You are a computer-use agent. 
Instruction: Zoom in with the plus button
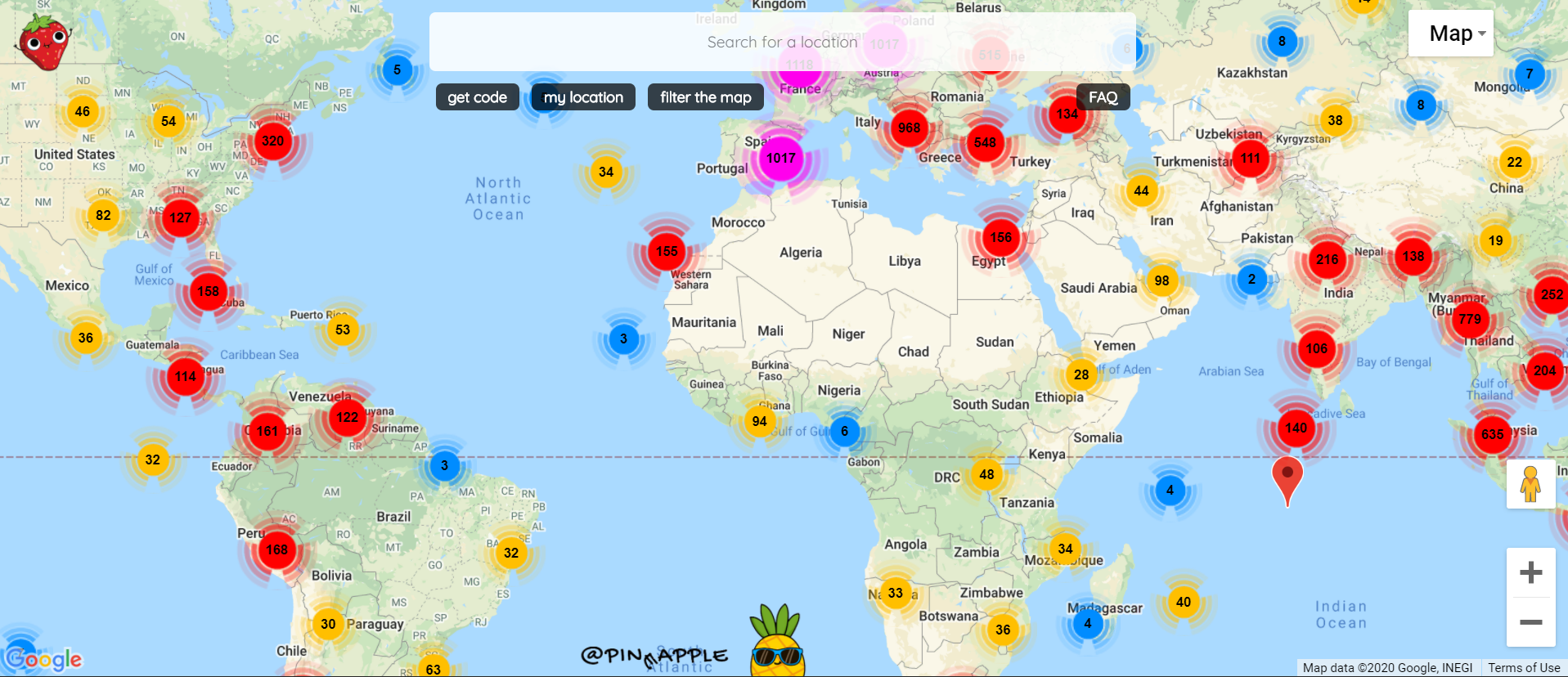click(x=1530, y=572)
